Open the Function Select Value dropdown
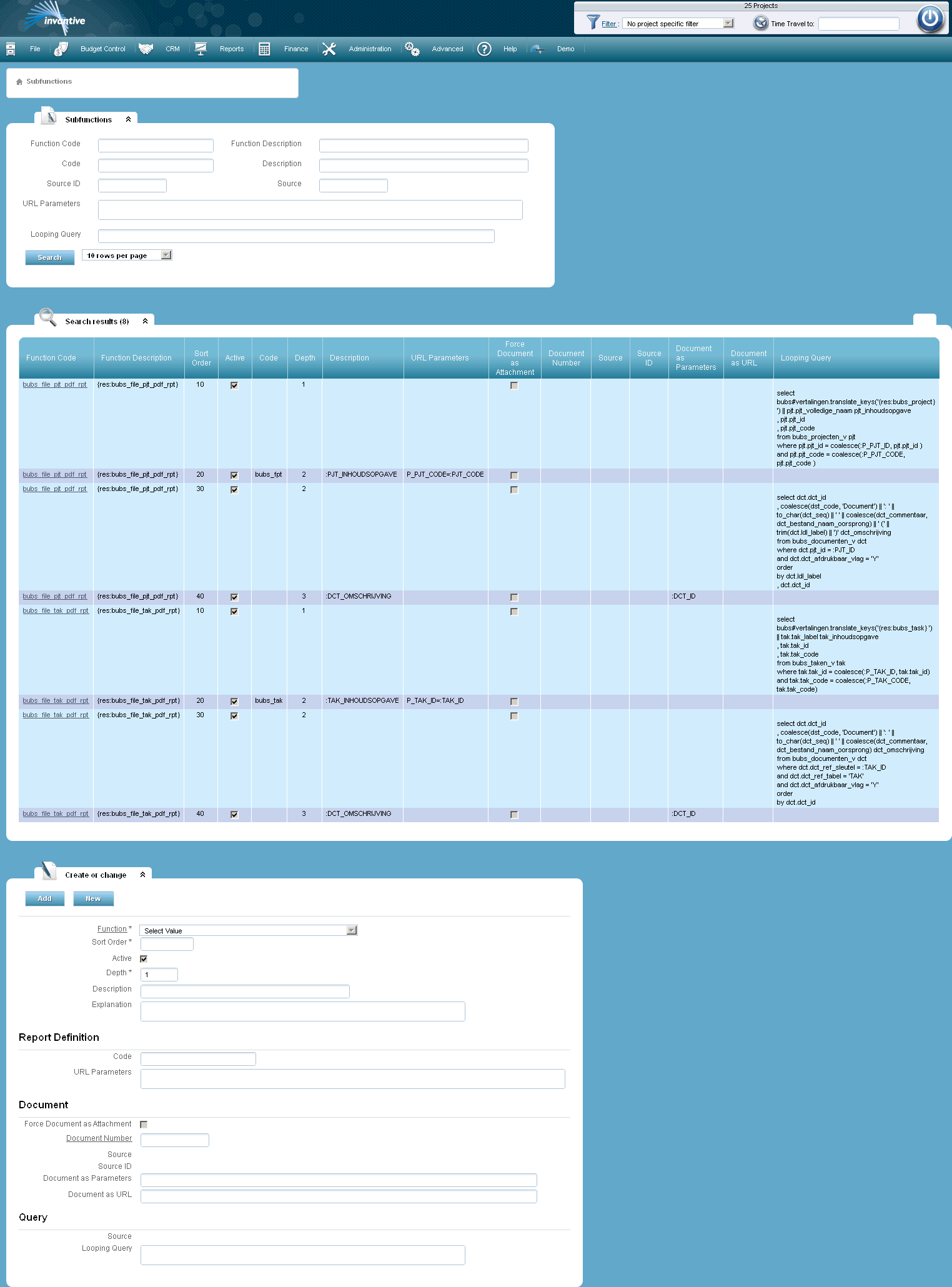Viewport: 952px width, 1287px height. 352,930
